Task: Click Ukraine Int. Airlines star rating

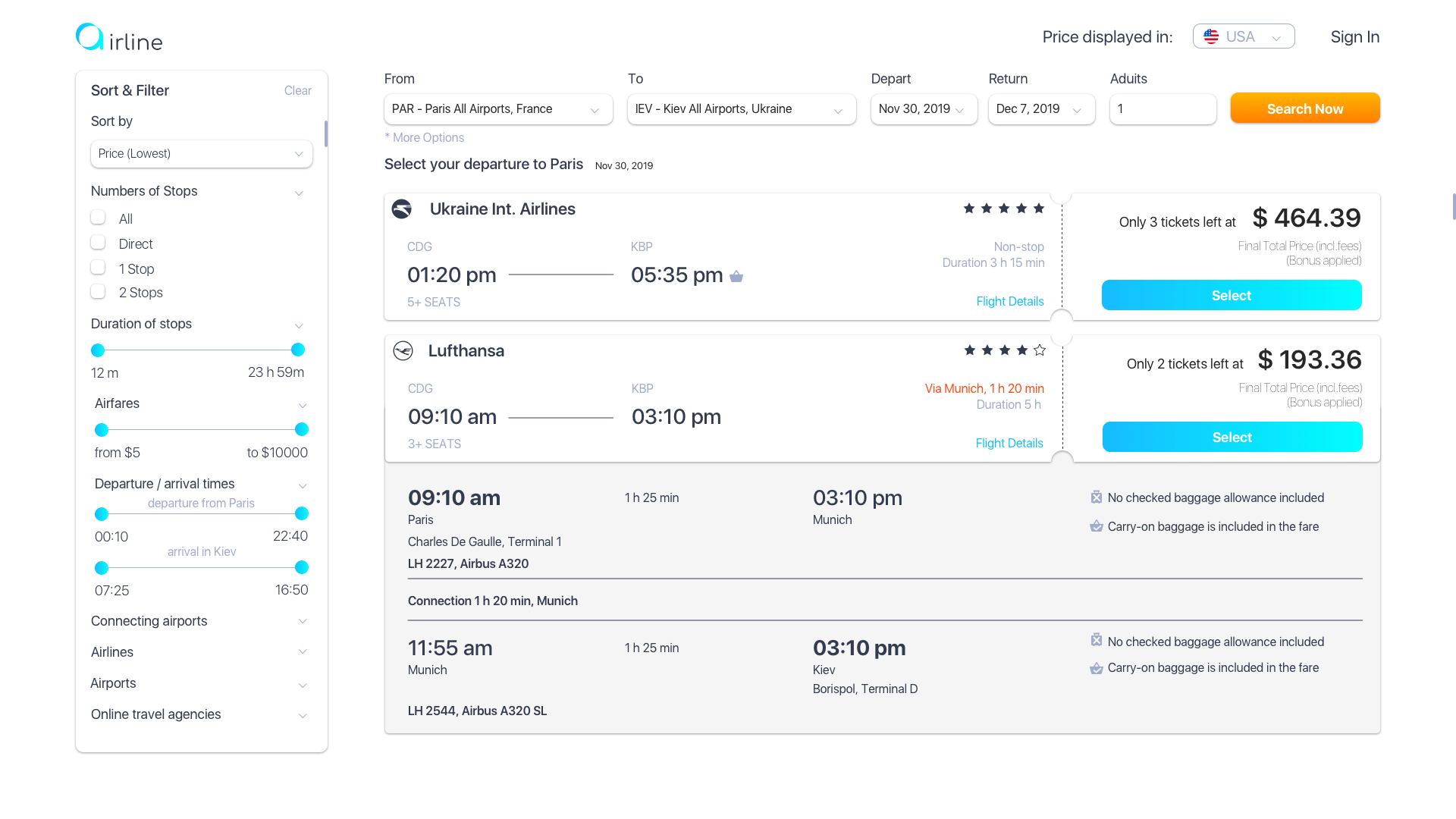Action: (1004, 209)
